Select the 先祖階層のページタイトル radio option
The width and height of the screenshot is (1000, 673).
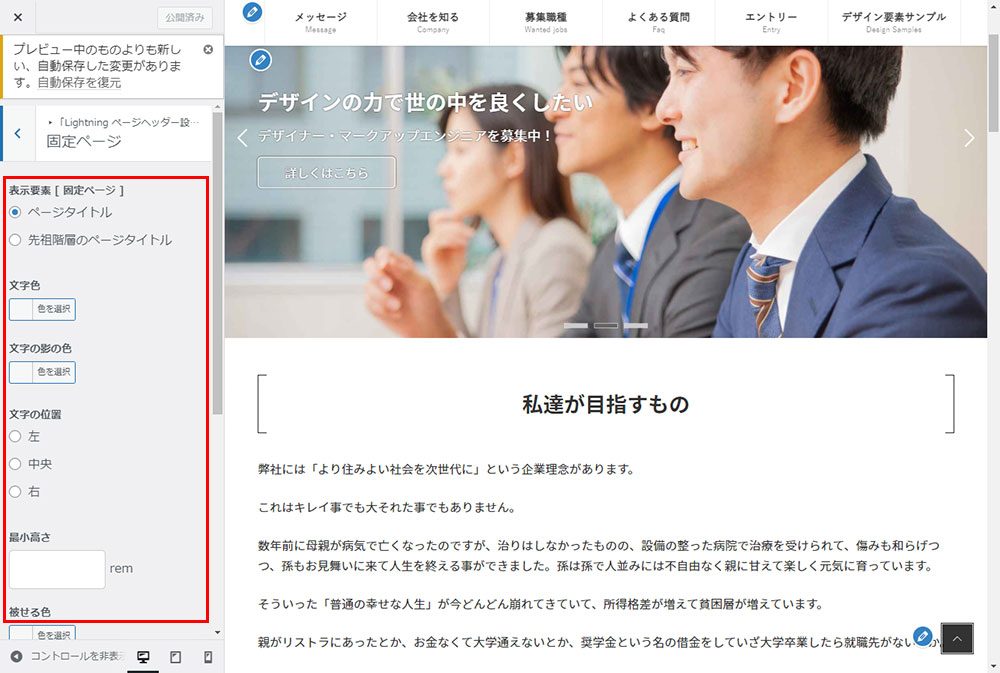point(15,240)
